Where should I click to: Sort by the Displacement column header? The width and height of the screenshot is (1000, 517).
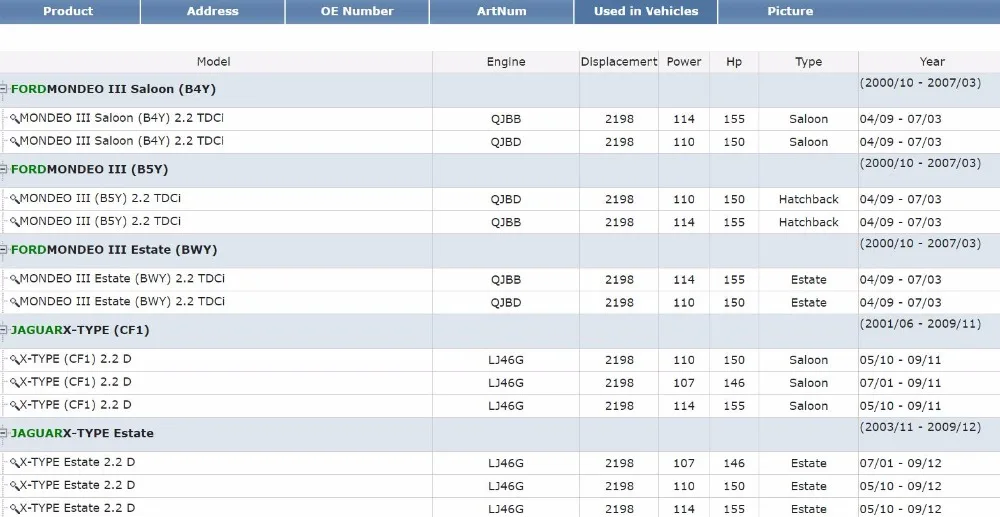pyautogui.click(x=619, y=62)
